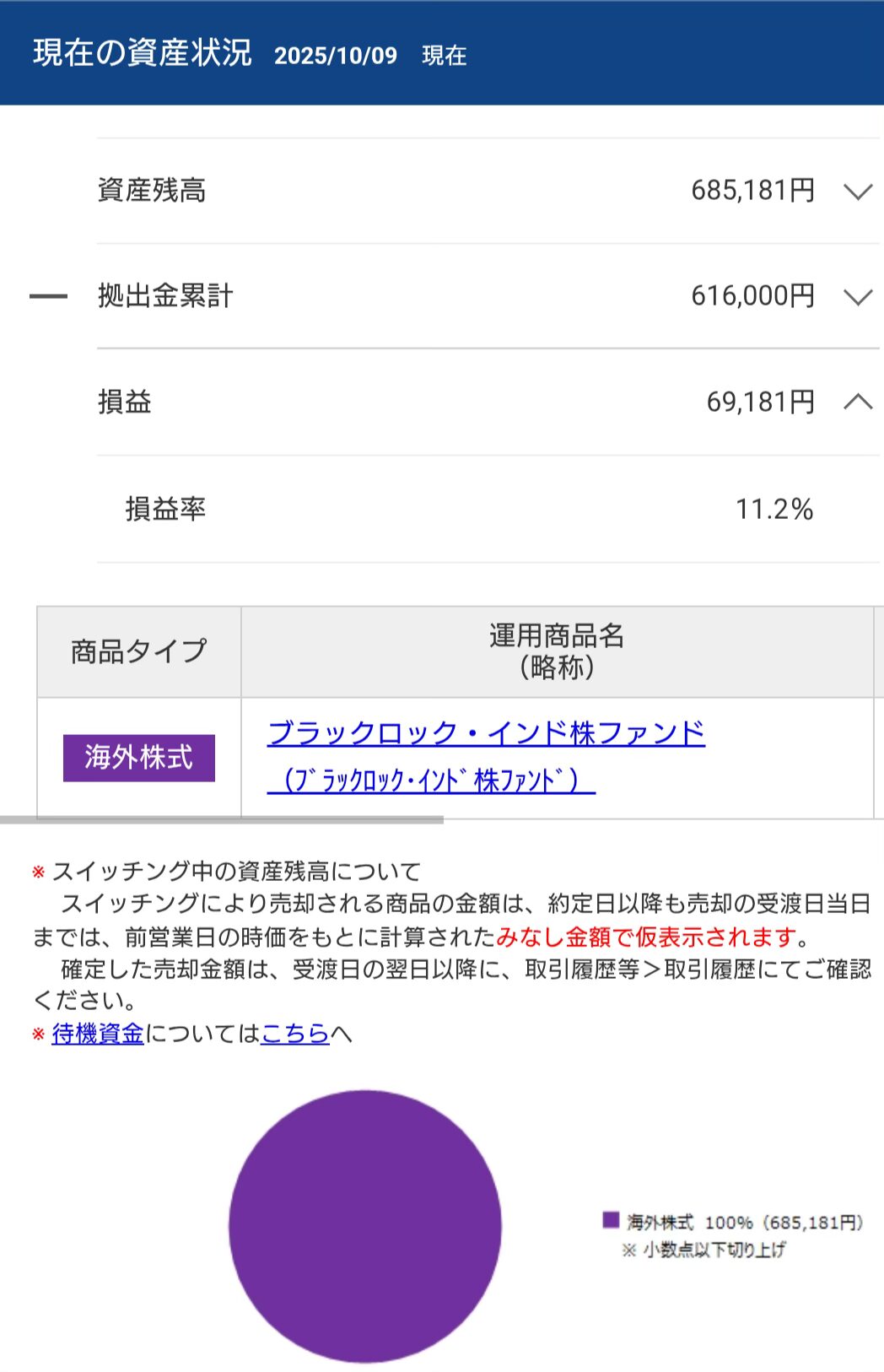The image size is (884, 1372).
Task: Collapse the 損益 row chevron
Action: (x=857, y=402)
